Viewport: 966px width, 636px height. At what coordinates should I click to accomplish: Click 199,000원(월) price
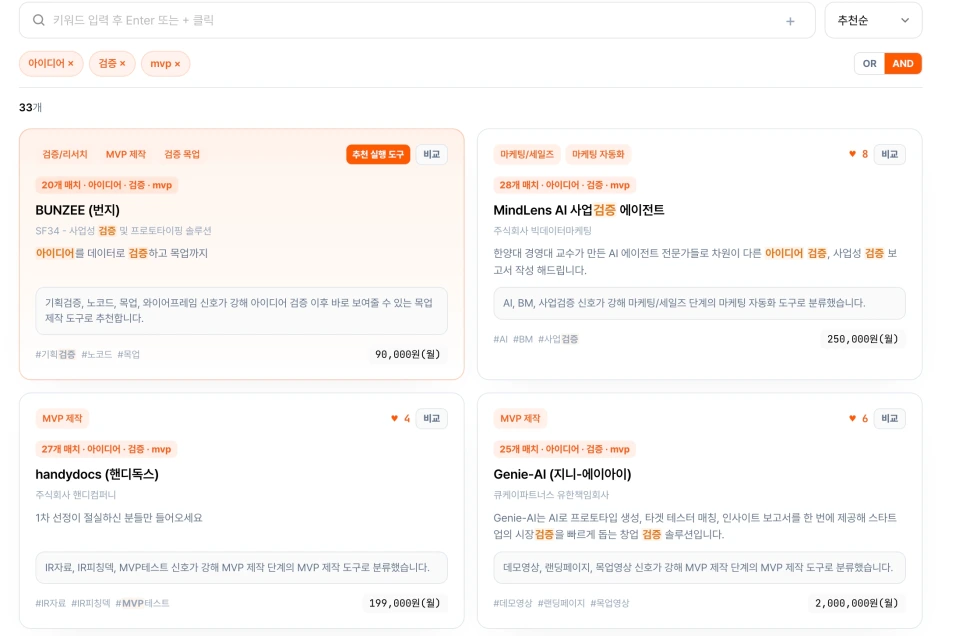point(405,603)
